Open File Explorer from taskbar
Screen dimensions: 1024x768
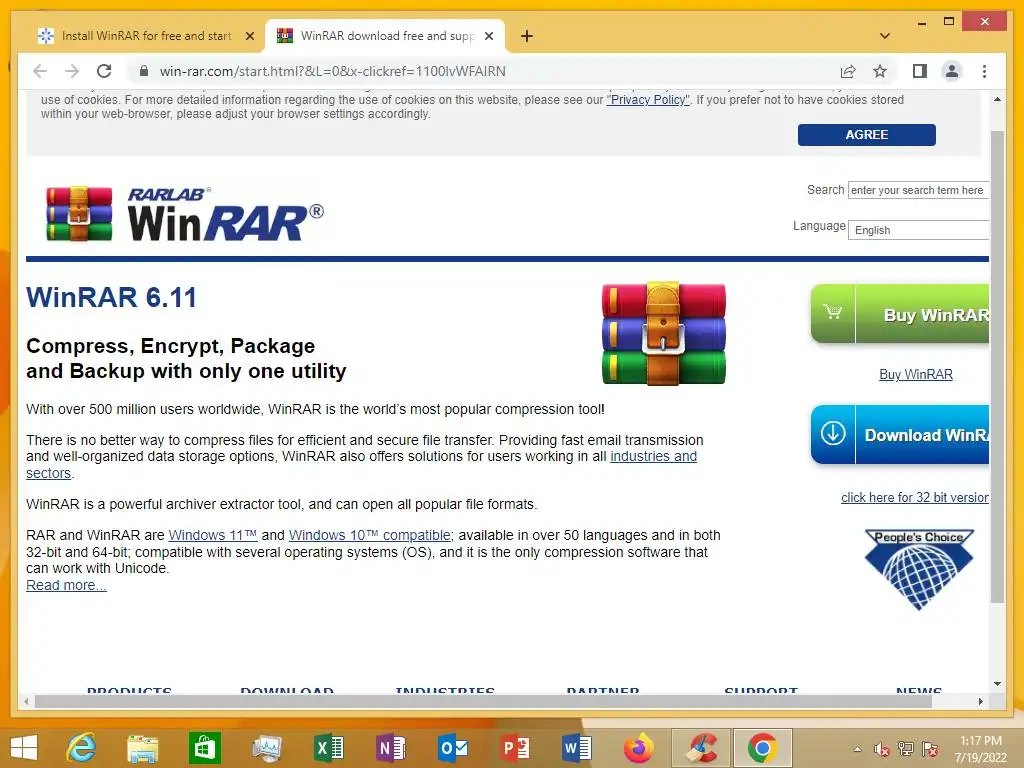[142, 748]
